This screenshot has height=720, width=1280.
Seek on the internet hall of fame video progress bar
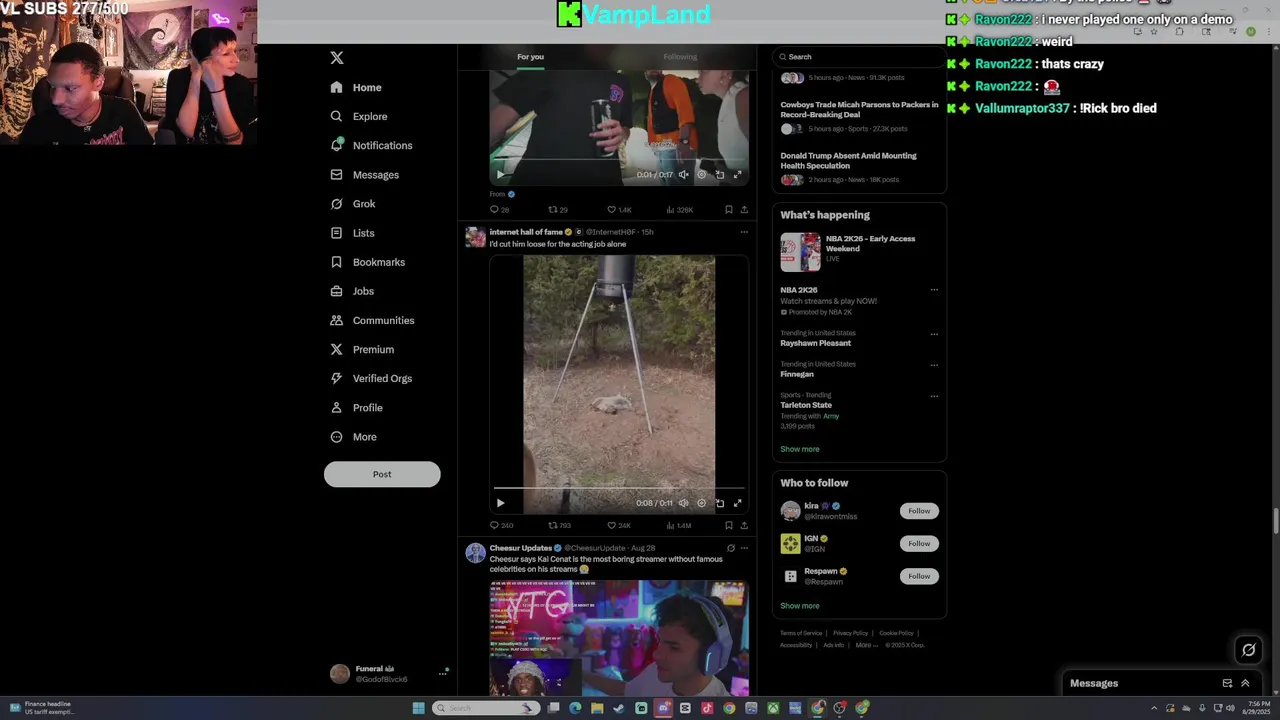619,489
